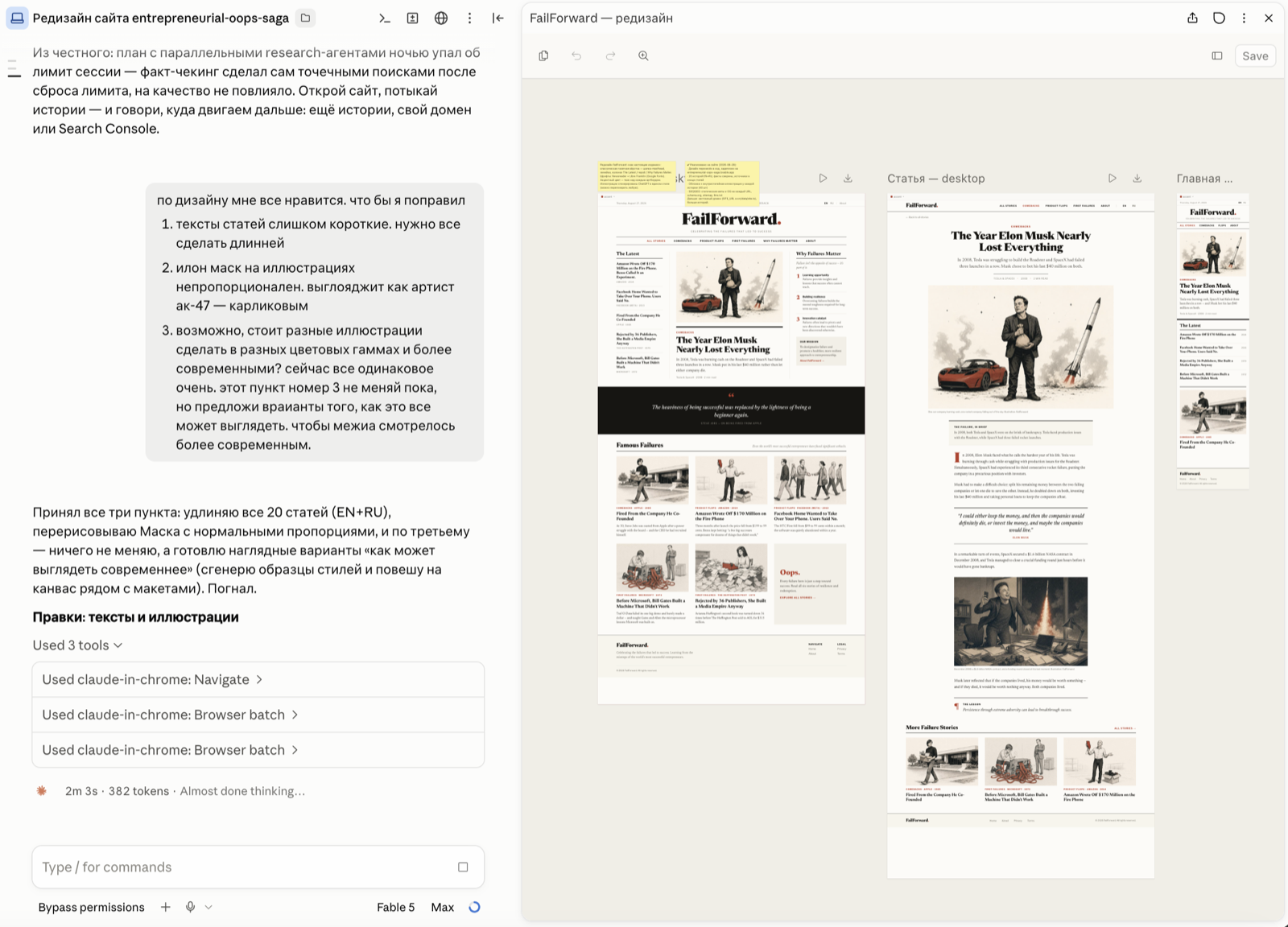Stop generation with the square button in the input

coord(463,867)
